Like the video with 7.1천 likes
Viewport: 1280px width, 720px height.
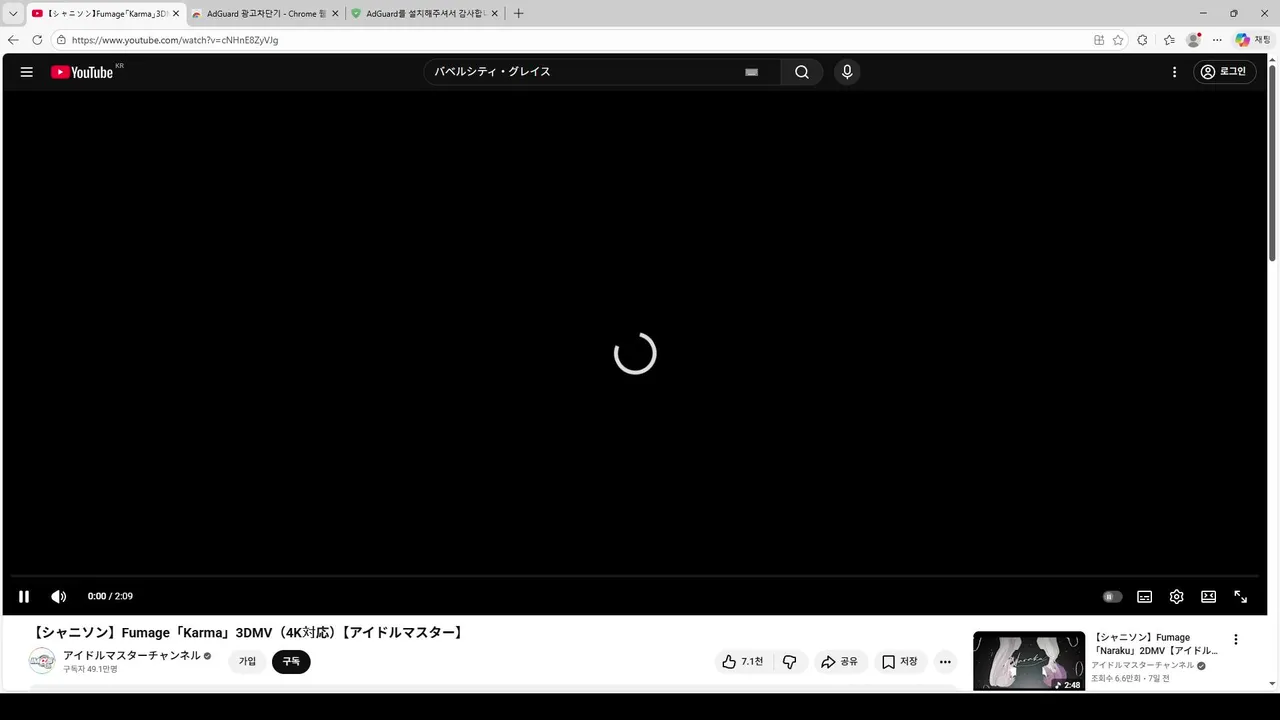742,662
